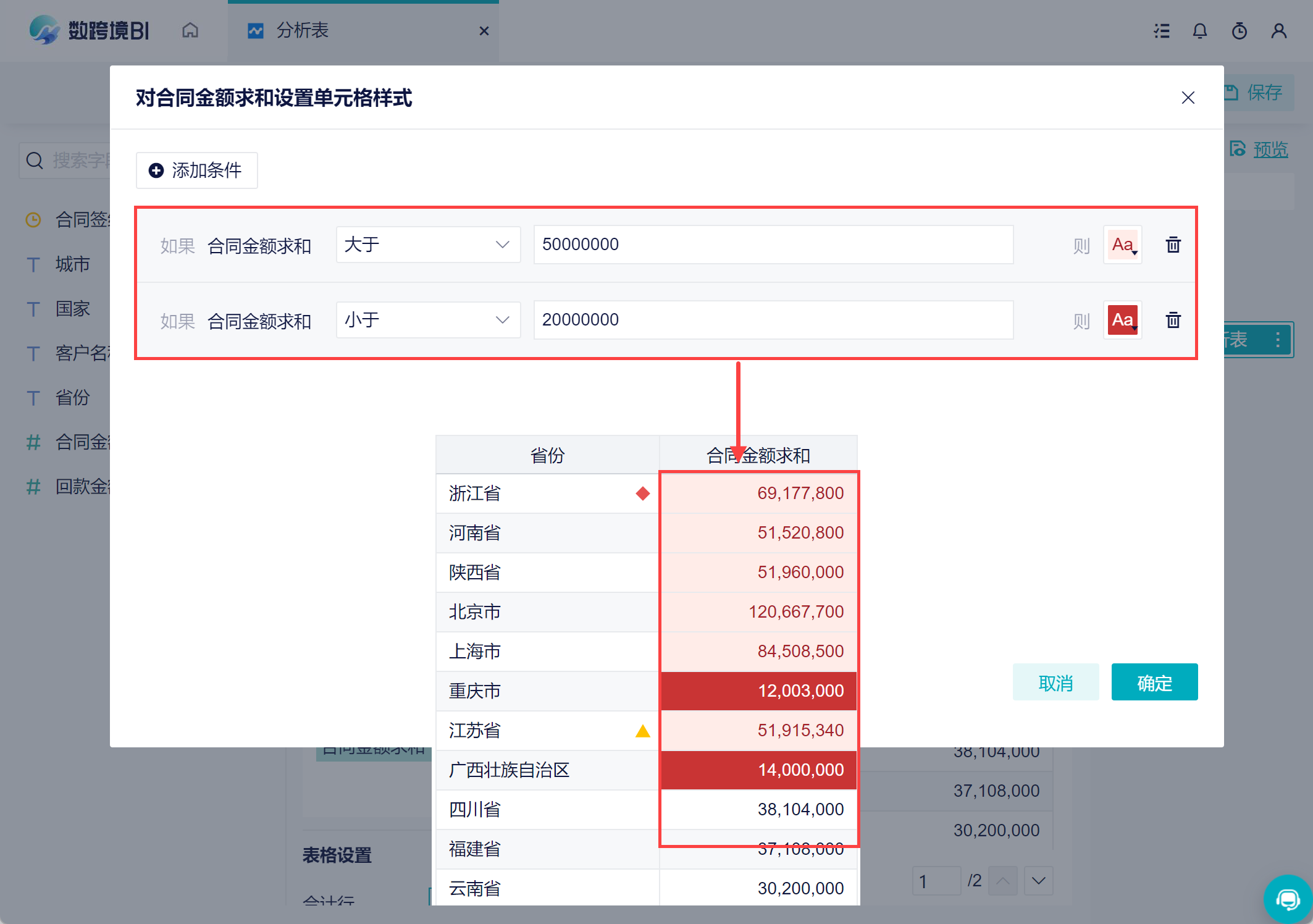Confirm with the 确定 button
The width and height of the screenshot is (1313, 924).
pyautogui.click(x=1154, y=682)
